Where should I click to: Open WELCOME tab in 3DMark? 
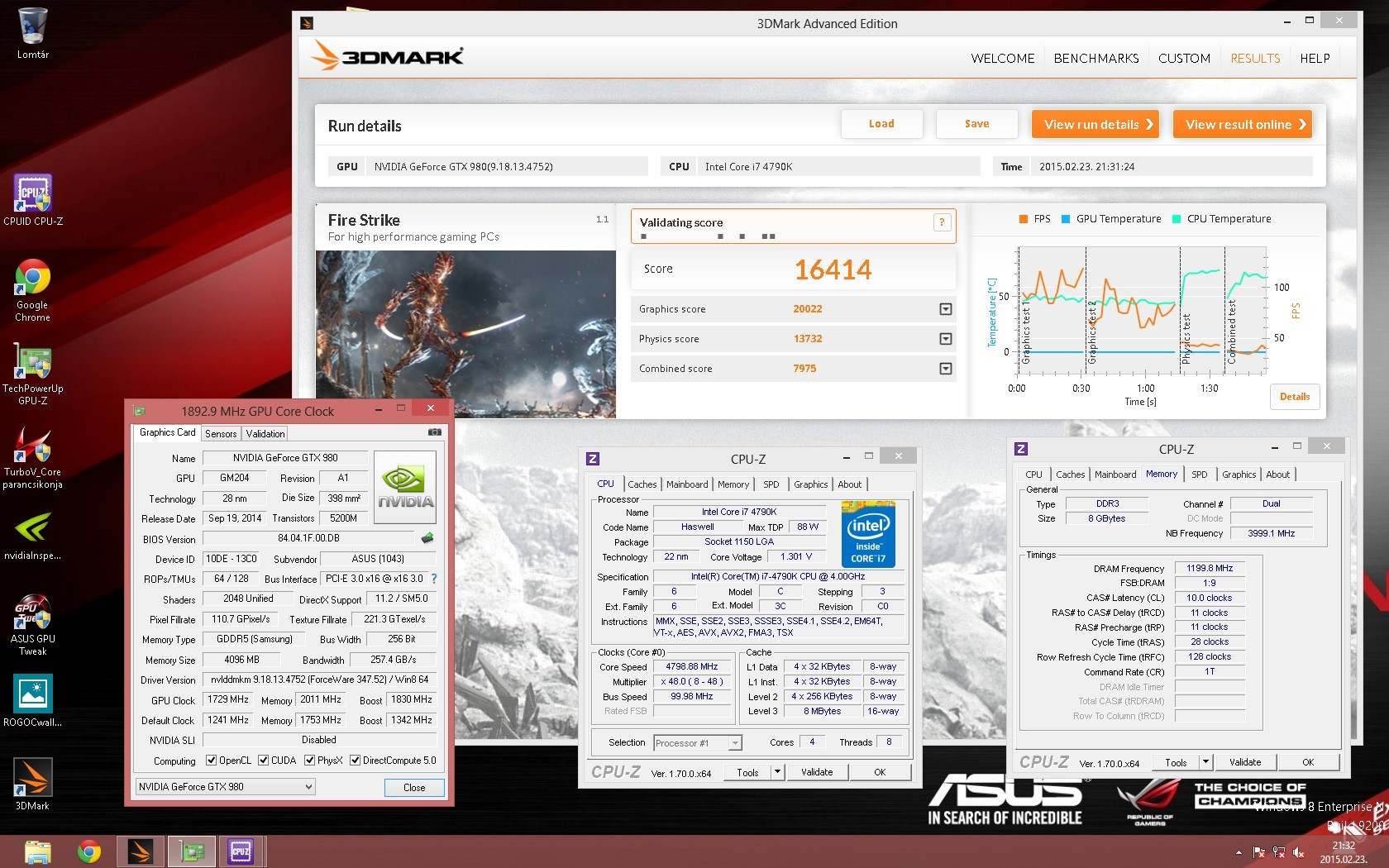1003,58
